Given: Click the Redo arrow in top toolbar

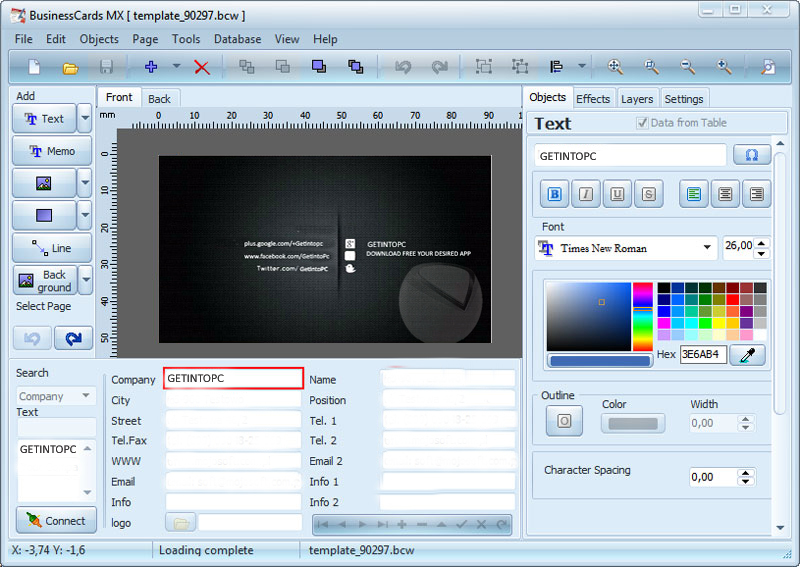Looking at the screenshot, I should 439,67.
